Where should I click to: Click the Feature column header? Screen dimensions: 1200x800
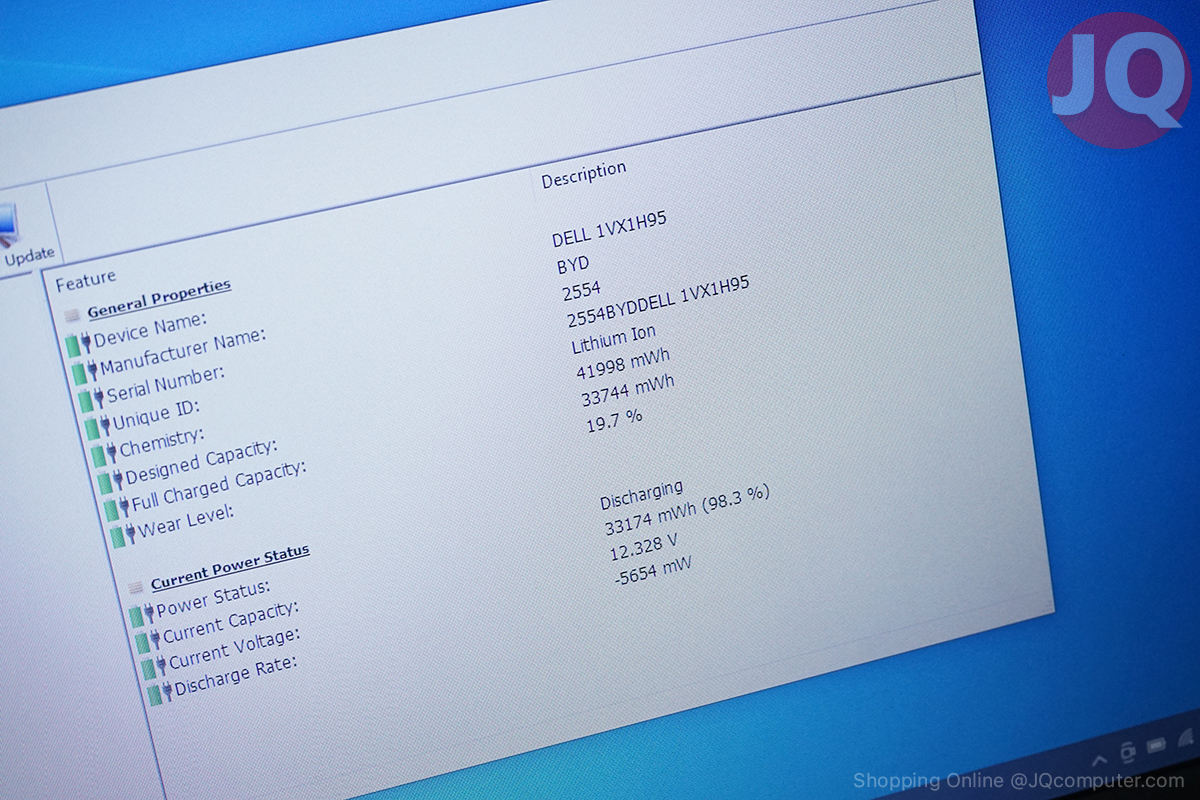point(85,281)
